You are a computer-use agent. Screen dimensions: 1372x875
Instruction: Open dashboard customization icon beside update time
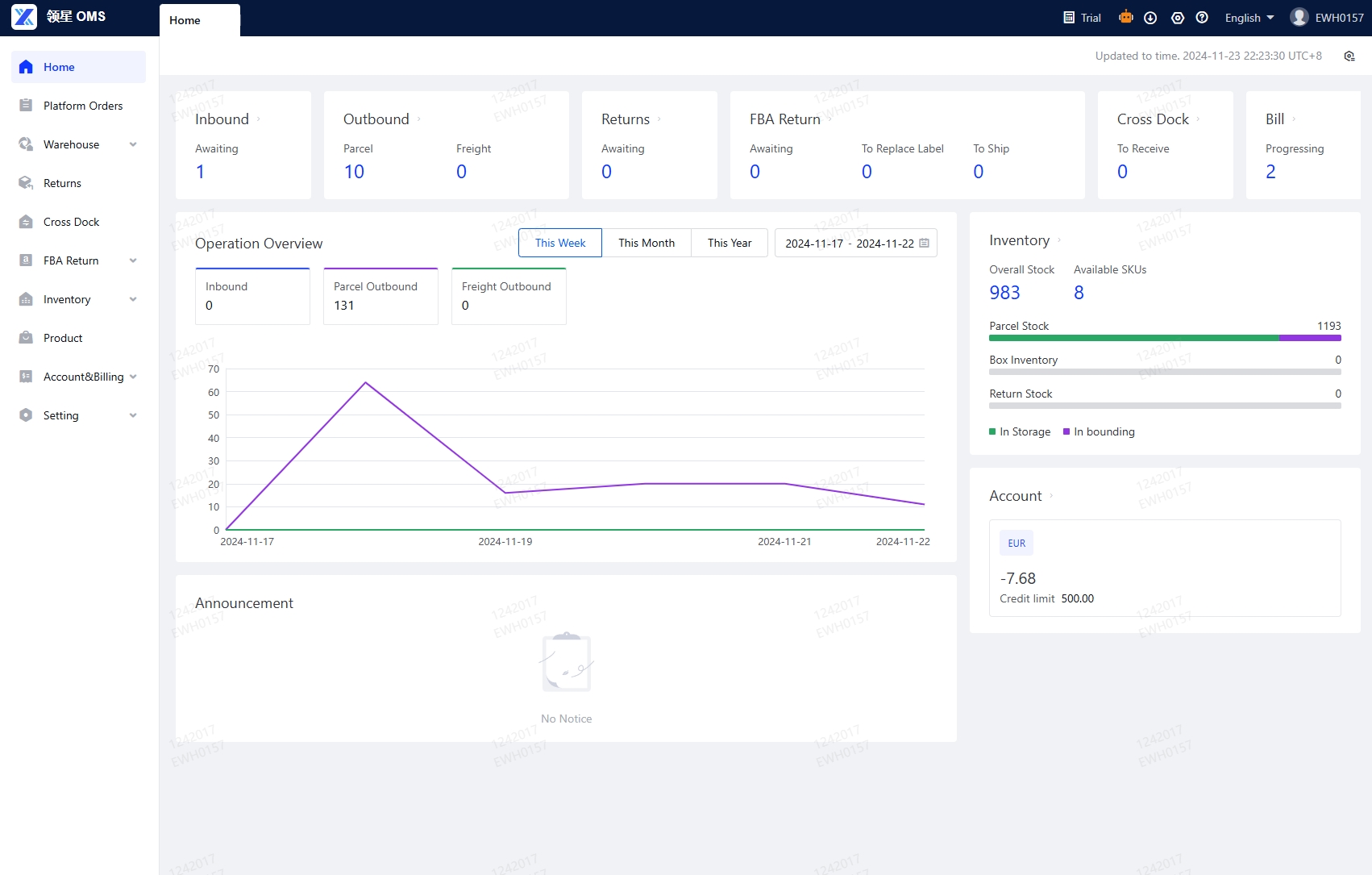[x=1349, y=56]
